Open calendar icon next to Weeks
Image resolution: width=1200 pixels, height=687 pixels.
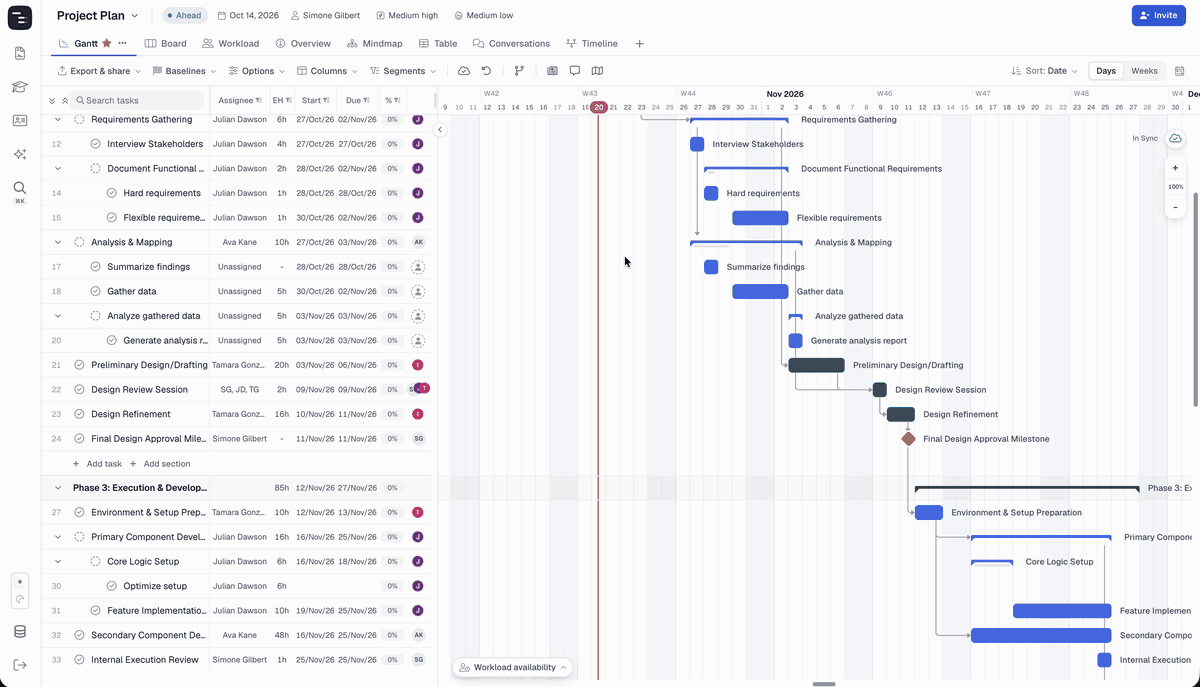point(1180,71)
